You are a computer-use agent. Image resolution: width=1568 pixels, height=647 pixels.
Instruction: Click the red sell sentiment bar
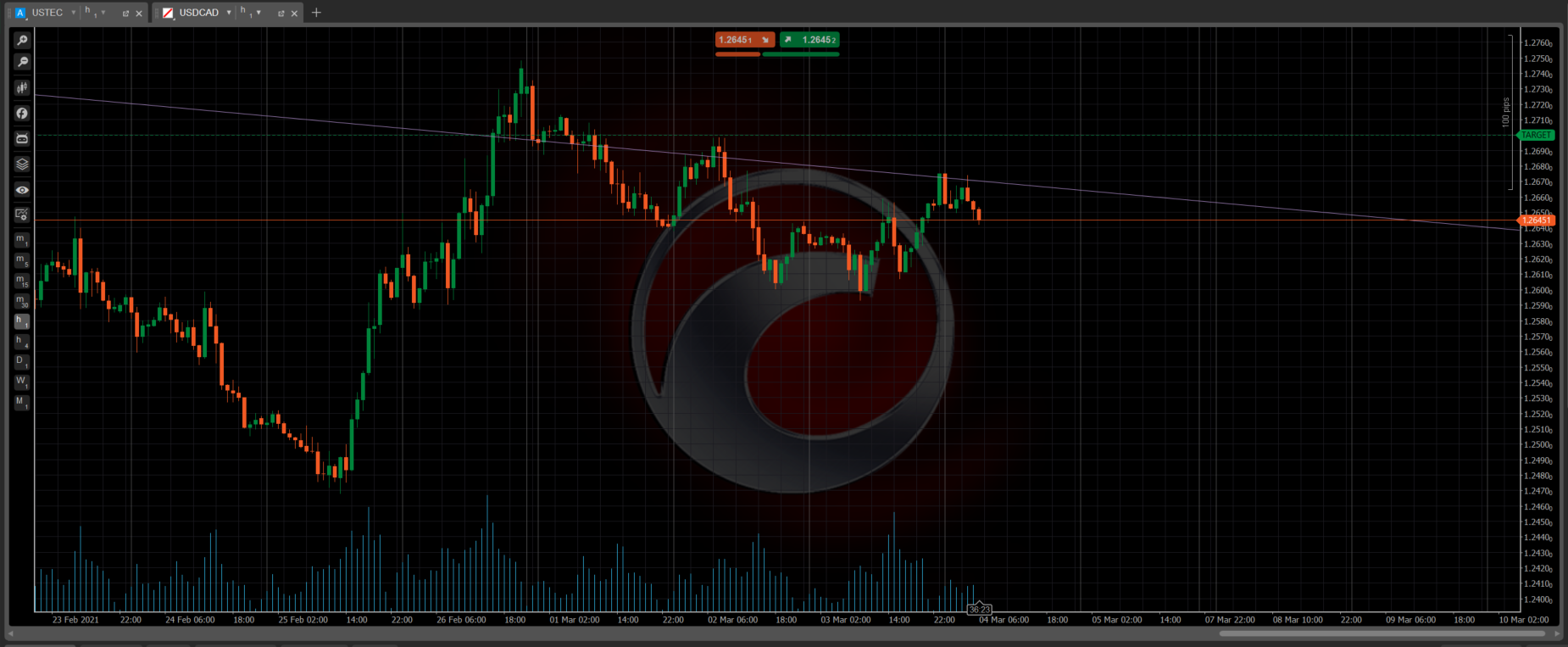(738, 54)
